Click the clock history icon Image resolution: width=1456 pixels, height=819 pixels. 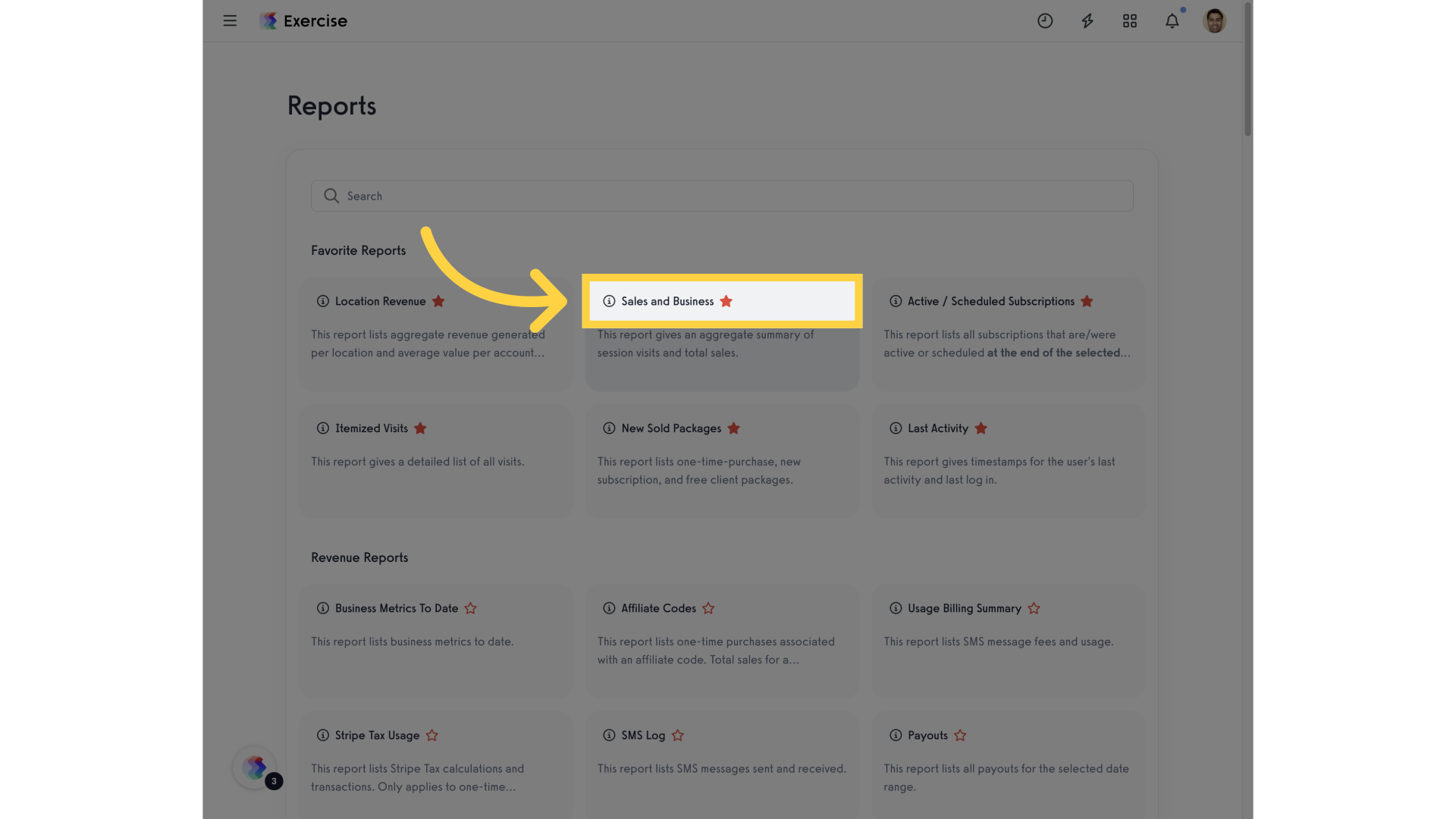click(1045, 21)
